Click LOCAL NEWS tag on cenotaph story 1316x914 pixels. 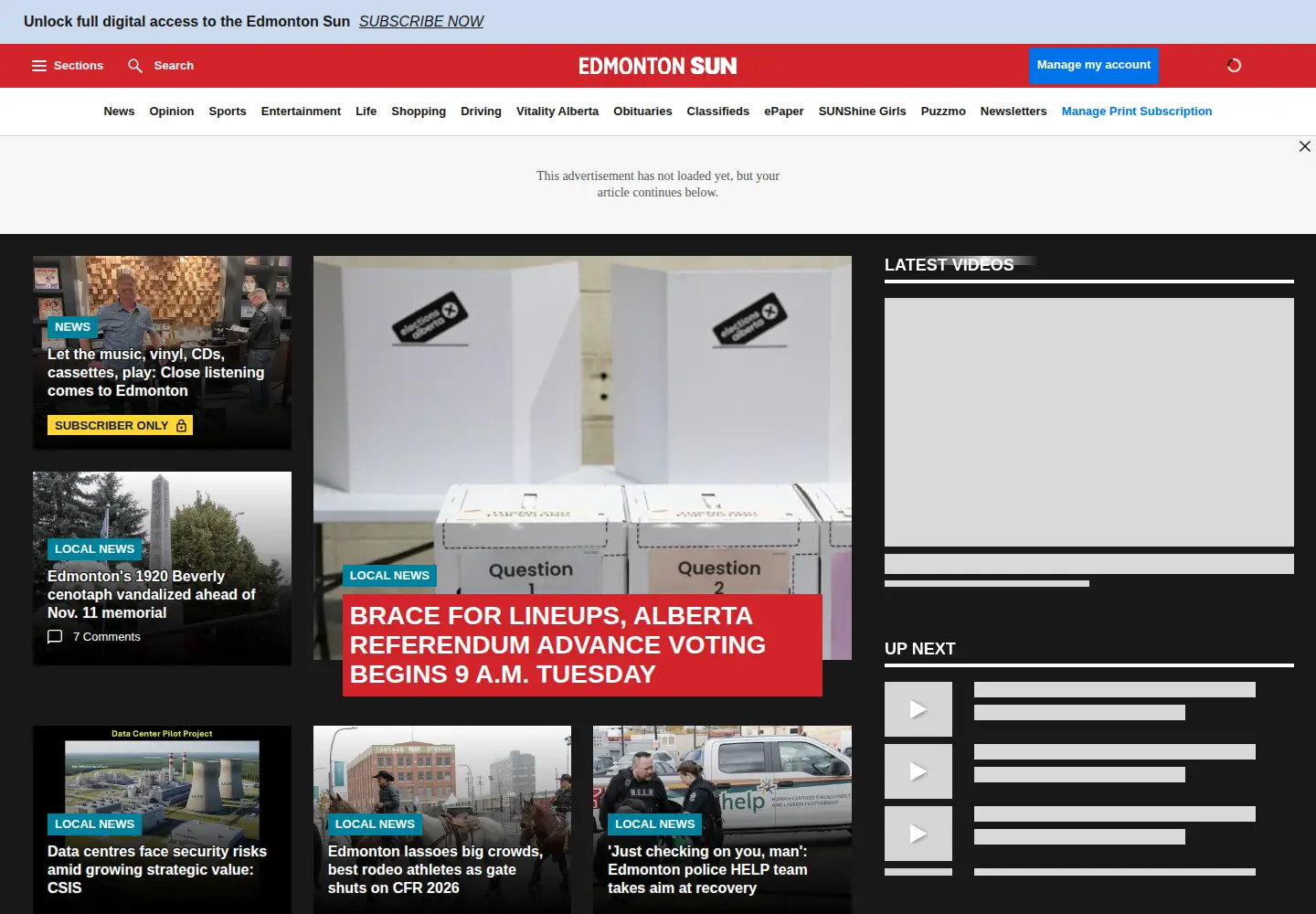pyautogui.click(x=94, y=549)
